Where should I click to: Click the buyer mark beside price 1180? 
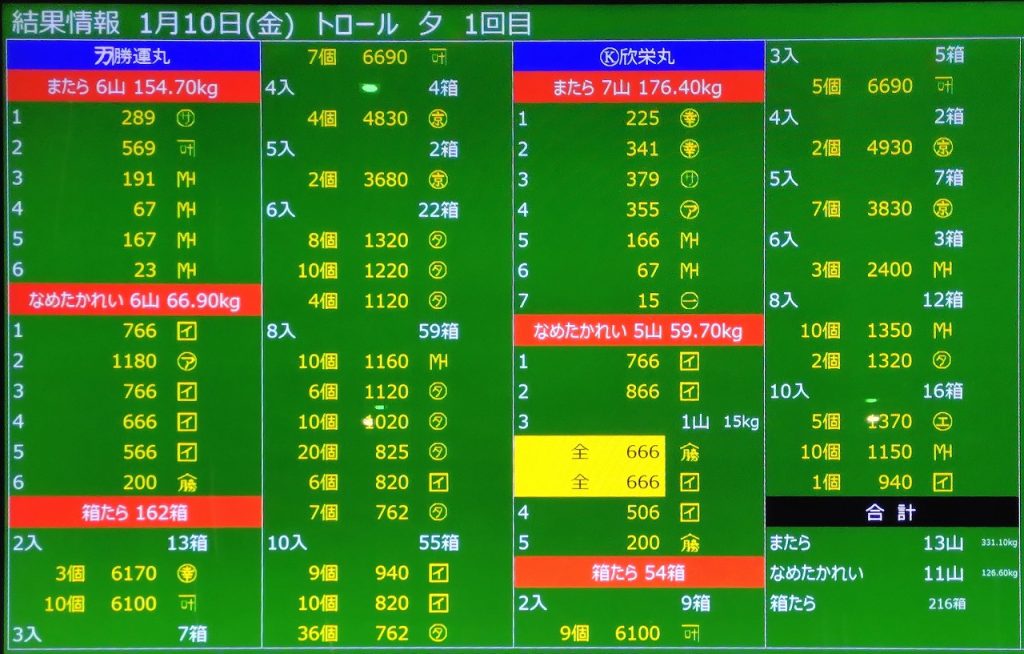(x=186, y=361)
